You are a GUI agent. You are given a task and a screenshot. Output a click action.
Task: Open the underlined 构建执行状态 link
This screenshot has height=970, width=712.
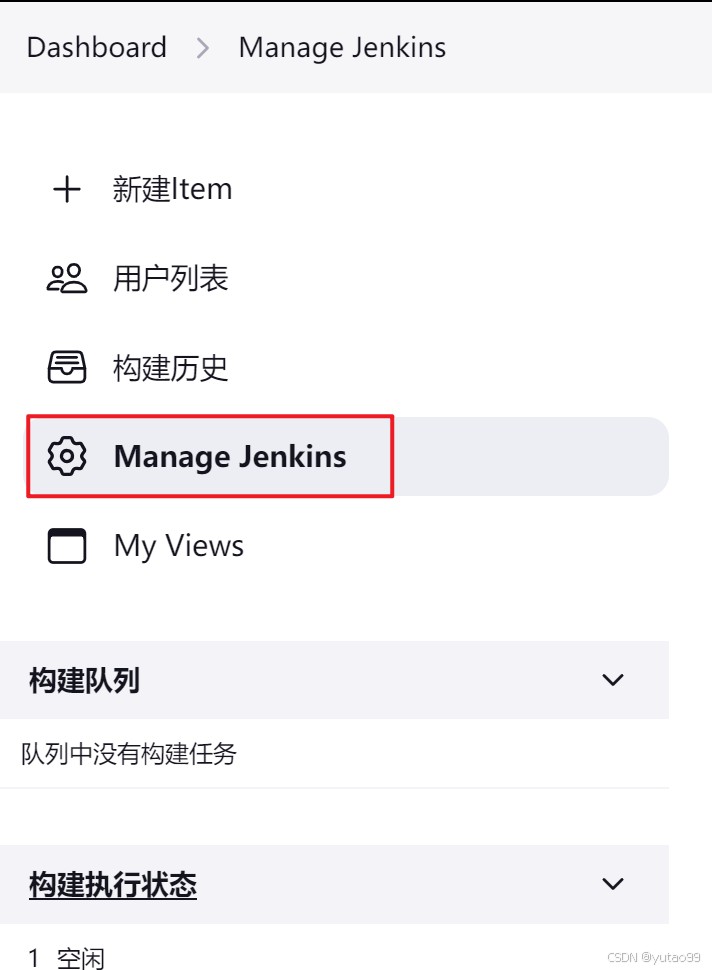click(113, 884)
